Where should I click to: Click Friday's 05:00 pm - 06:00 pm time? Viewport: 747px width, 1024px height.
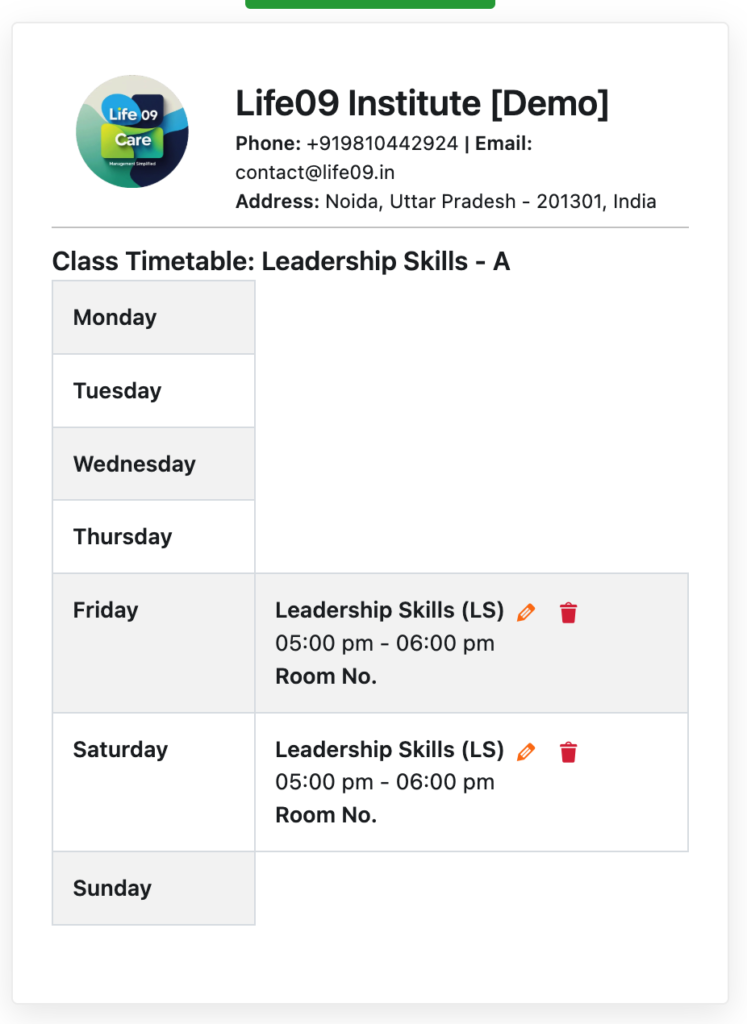coord(385,643)
